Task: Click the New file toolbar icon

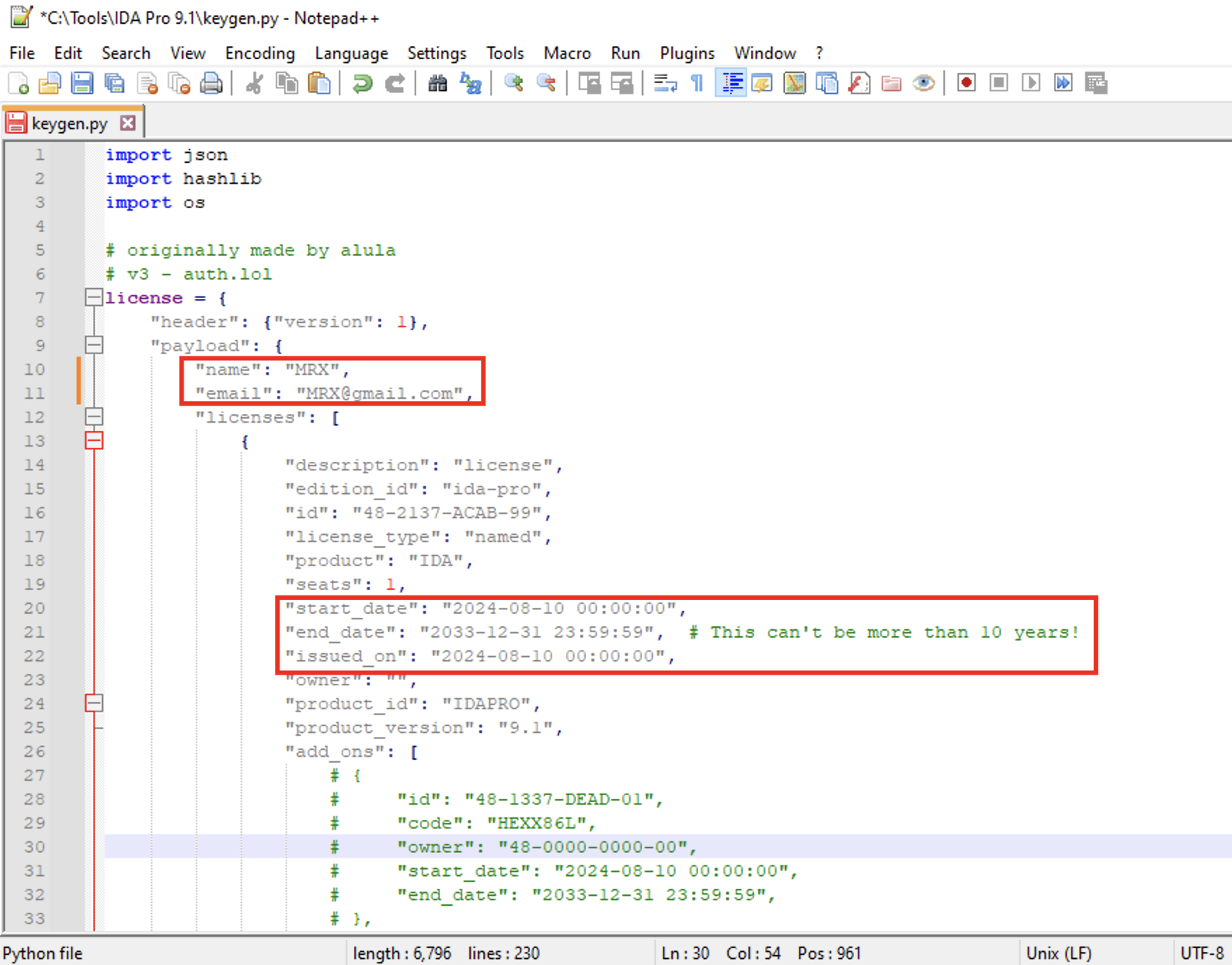Action: tap(18, 83)
